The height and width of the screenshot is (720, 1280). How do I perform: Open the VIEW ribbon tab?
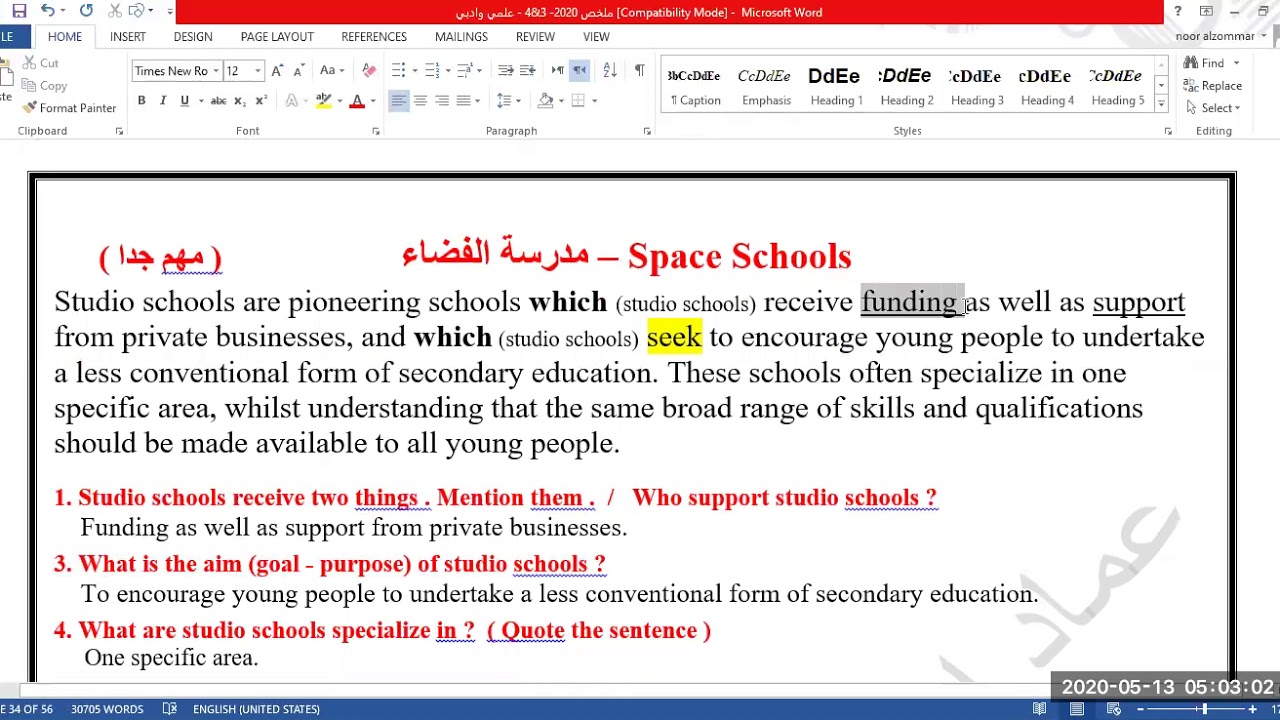click(596, 37)
